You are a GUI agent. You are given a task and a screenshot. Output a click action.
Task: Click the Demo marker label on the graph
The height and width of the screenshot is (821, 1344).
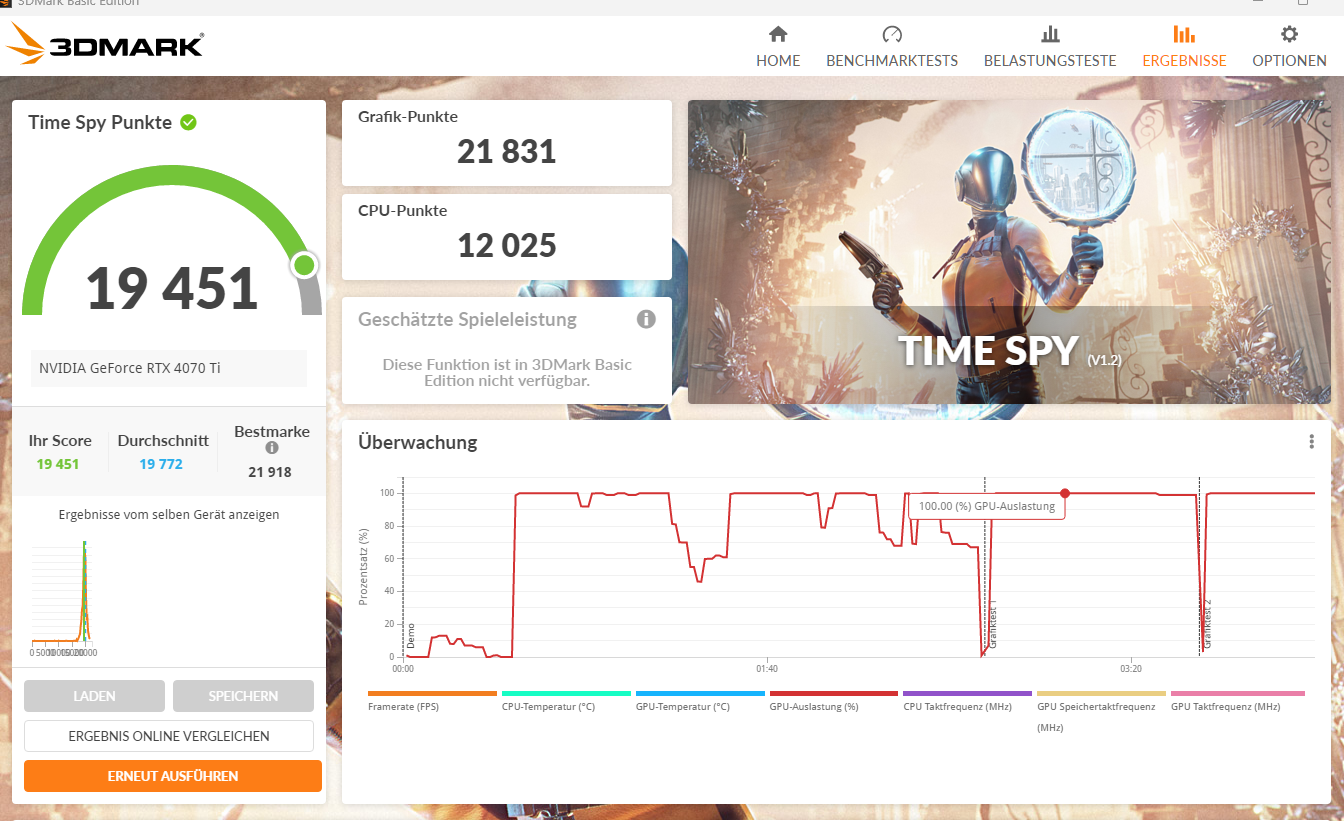click(x=410, y=635)
